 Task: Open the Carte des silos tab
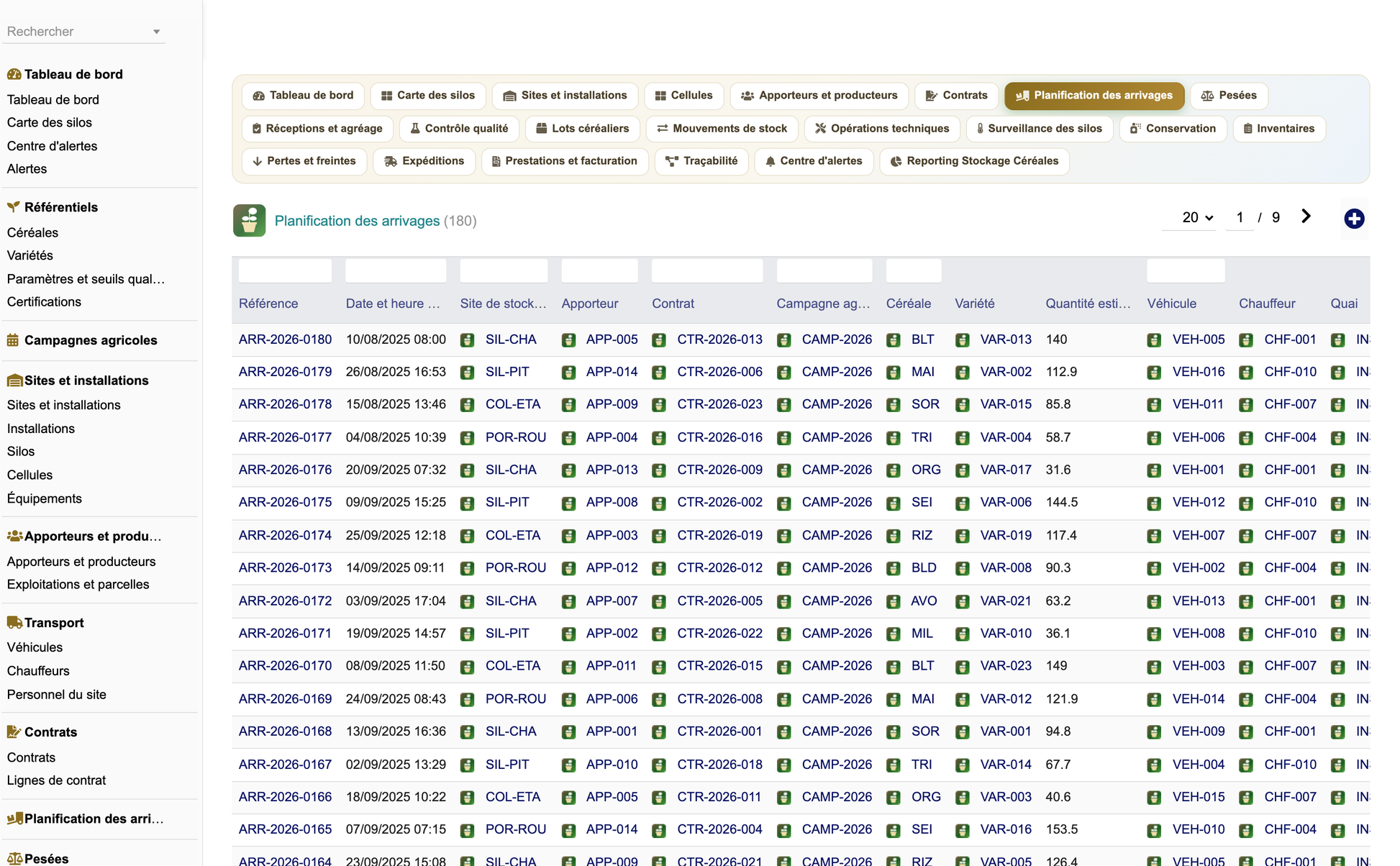pos(428,96)
